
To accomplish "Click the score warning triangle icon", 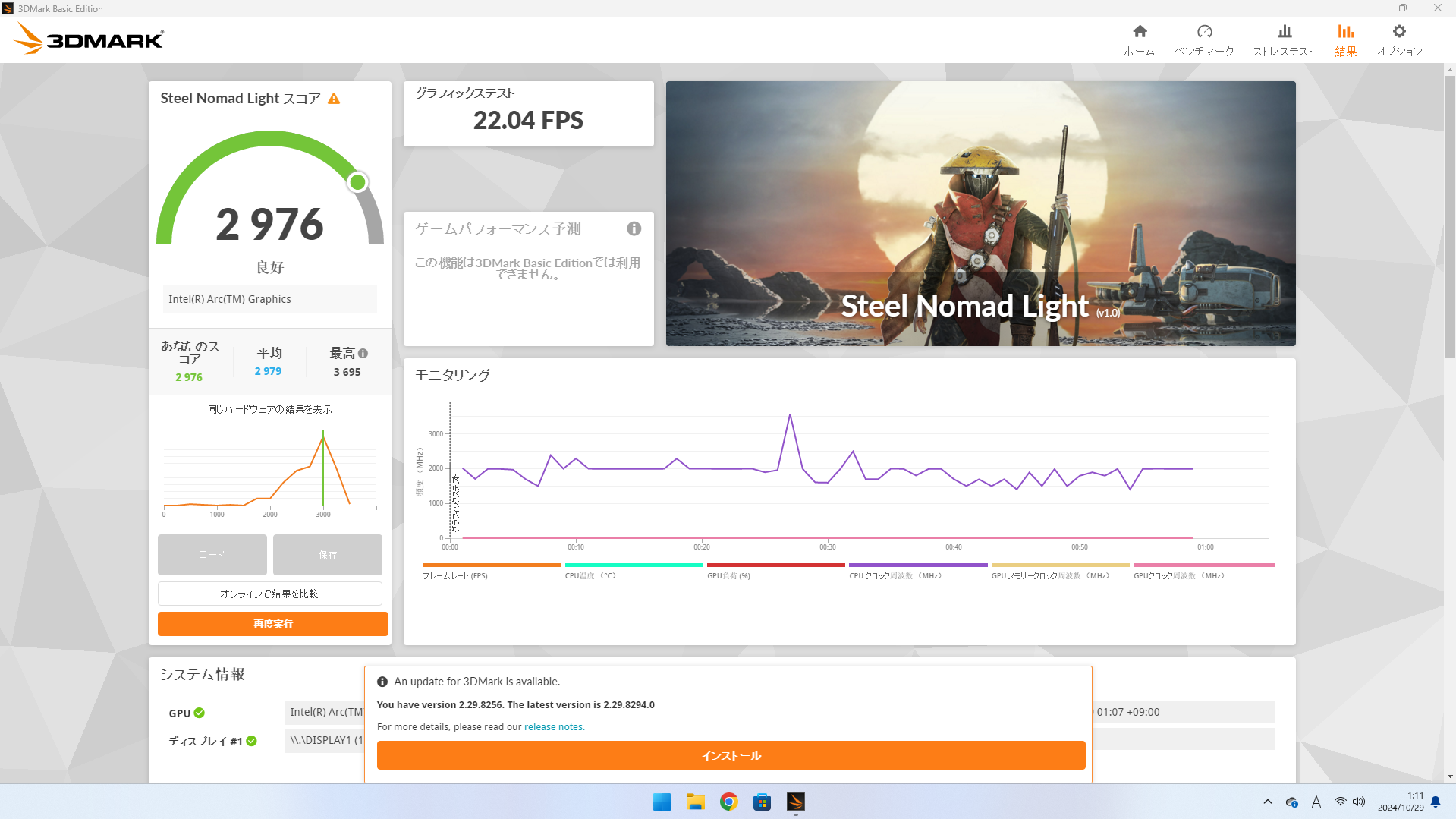I will [x=334, y=99].
